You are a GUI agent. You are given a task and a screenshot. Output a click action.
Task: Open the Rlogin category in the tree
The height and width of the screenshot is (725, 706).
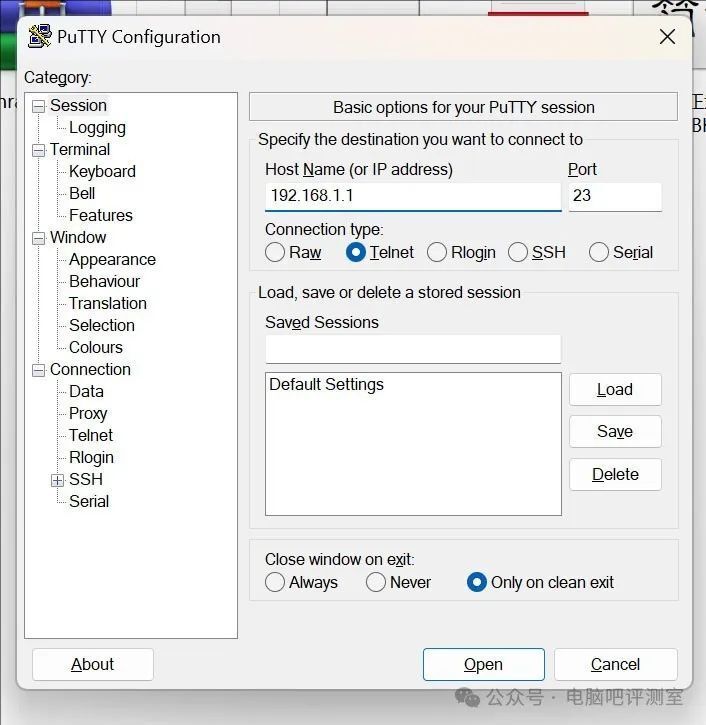[x=91, y=457]
